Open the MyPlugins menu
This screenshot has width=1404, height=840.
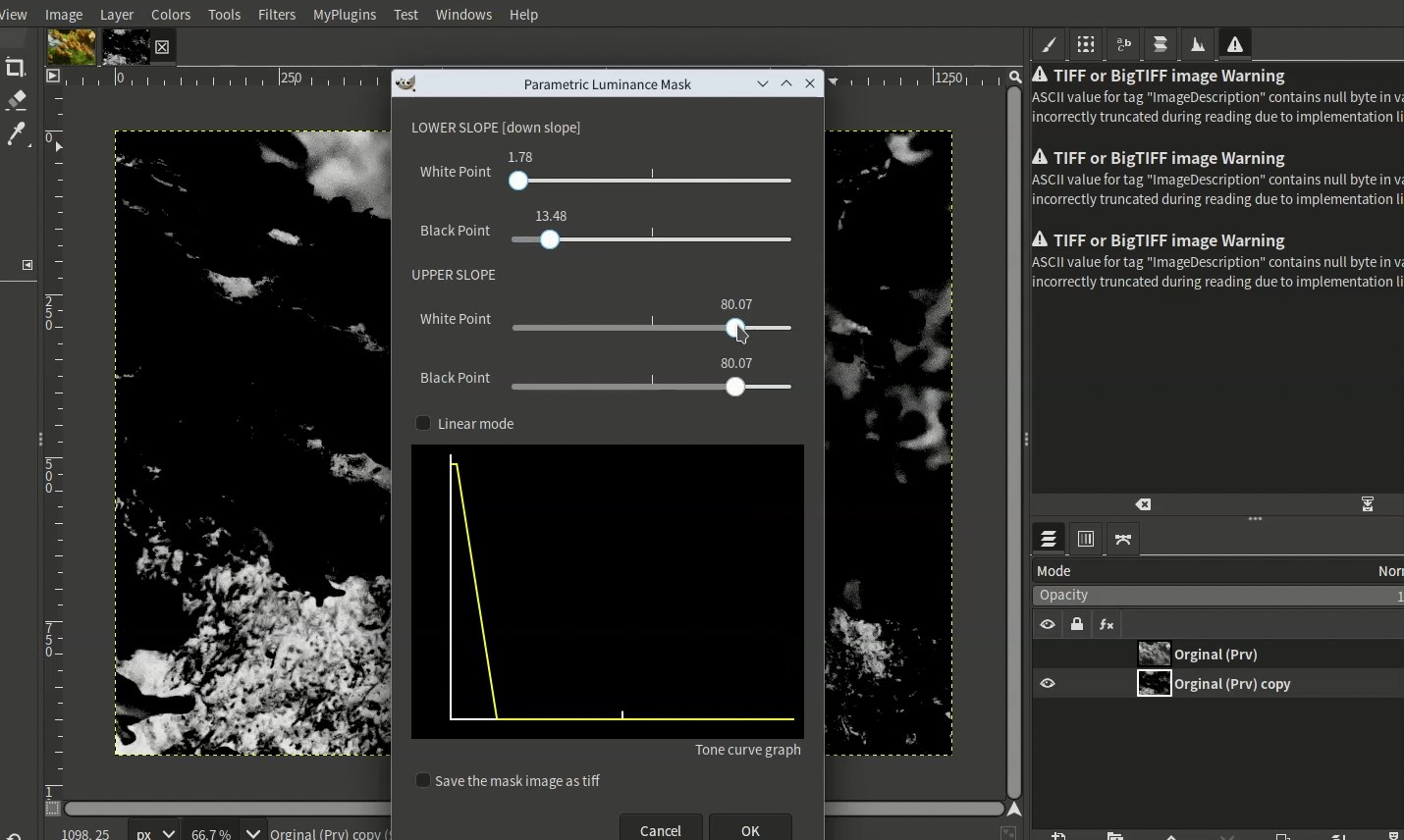click(344, 15)
